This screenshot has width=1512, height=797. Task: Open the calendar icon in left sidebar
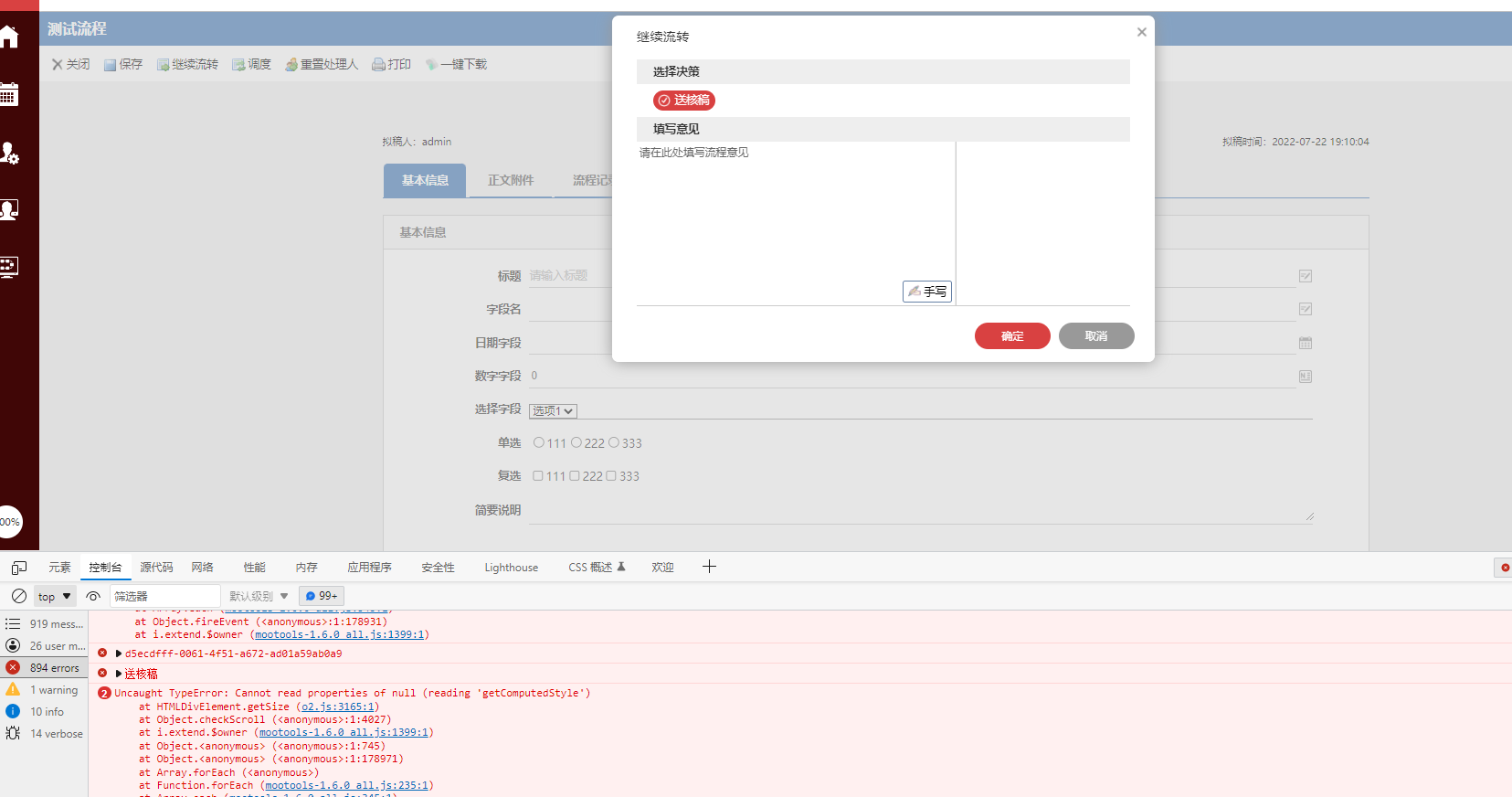(x=9, y=94)
